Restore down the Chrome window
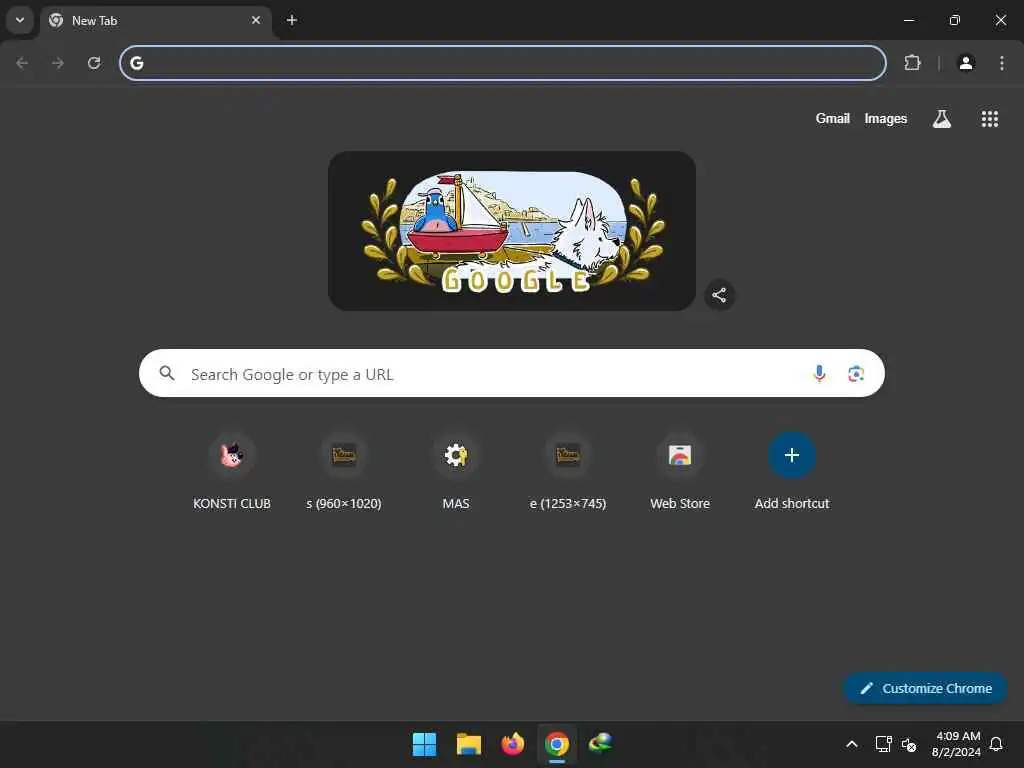 tap(955, 20)
